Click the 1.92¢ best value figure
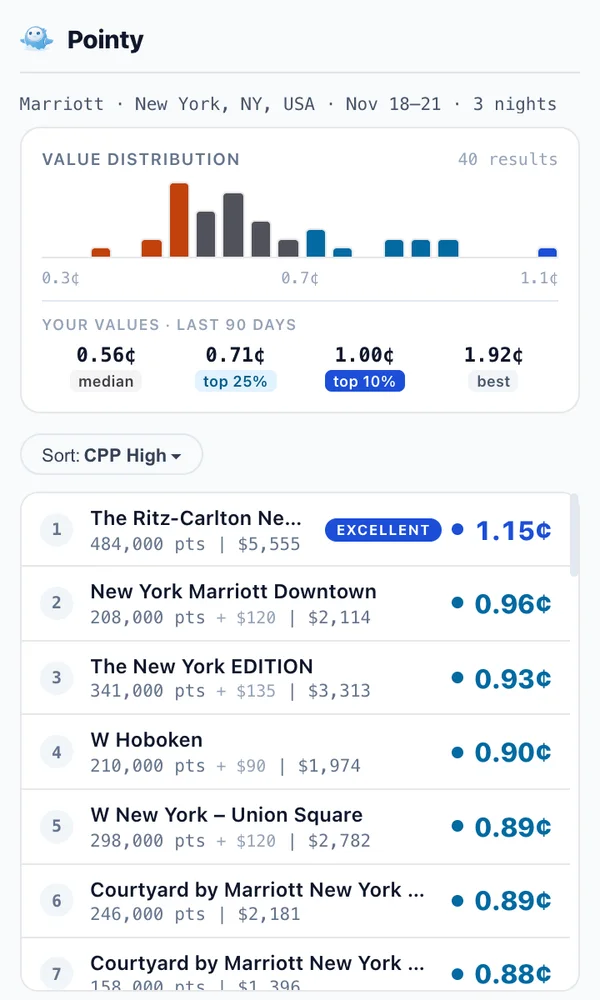This screenshot has height=1000, width=600. tap(494, 355)
